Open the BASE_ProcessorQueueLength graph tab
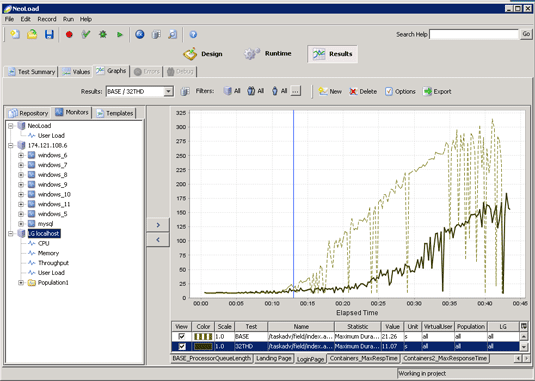This screenshot has height=381, width=535. tap(212, 358)
